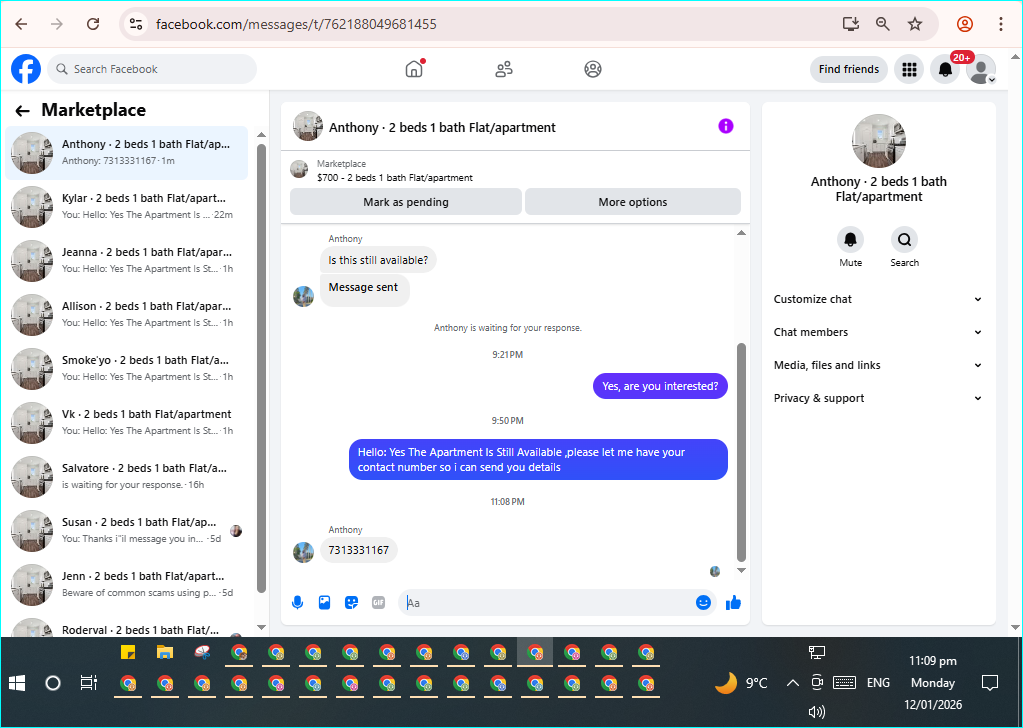This screenshot has height=728, width=1023.
Task: Open Sticky Notes from taskbar
Action: coord(128,652)
